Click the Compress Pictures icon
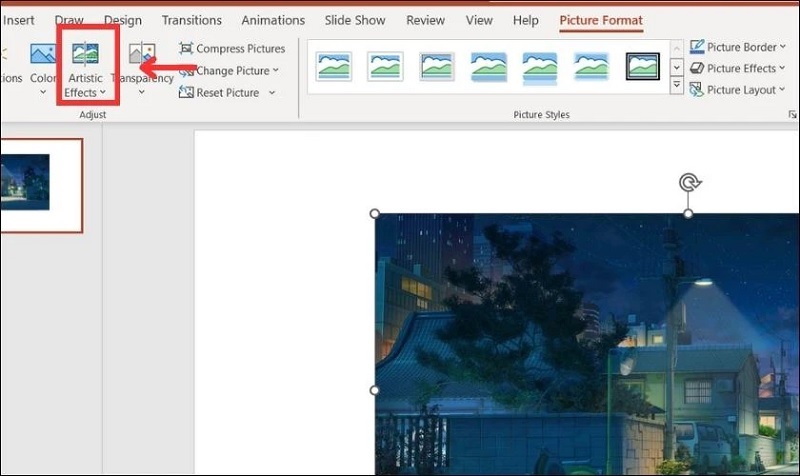Screen dimensions: 800x476 pos(186,49)
